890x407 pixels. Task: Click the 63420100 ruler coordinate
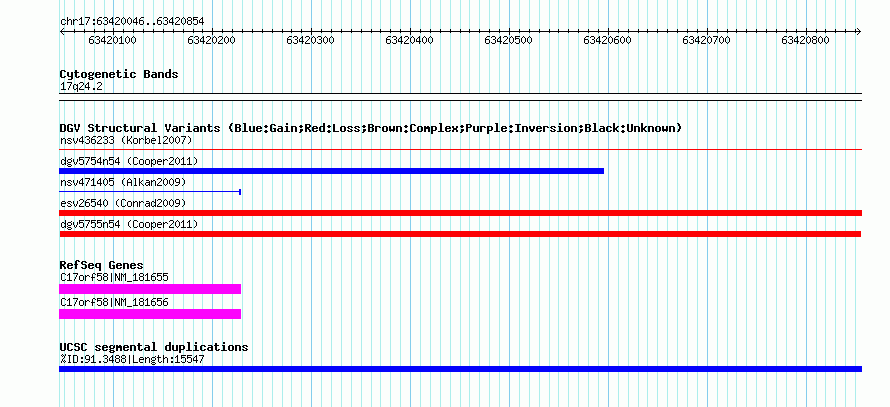(114, 40)
